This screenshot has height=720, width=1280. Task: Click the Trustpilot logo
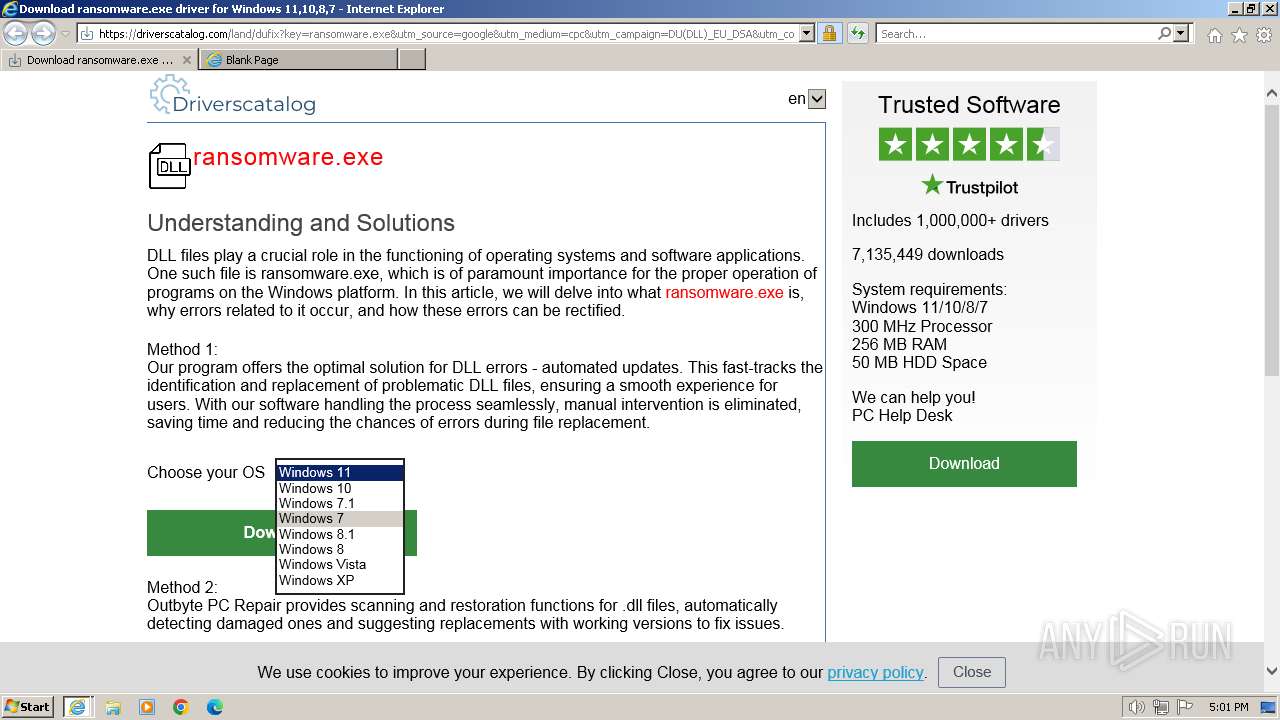coord(969,186)
